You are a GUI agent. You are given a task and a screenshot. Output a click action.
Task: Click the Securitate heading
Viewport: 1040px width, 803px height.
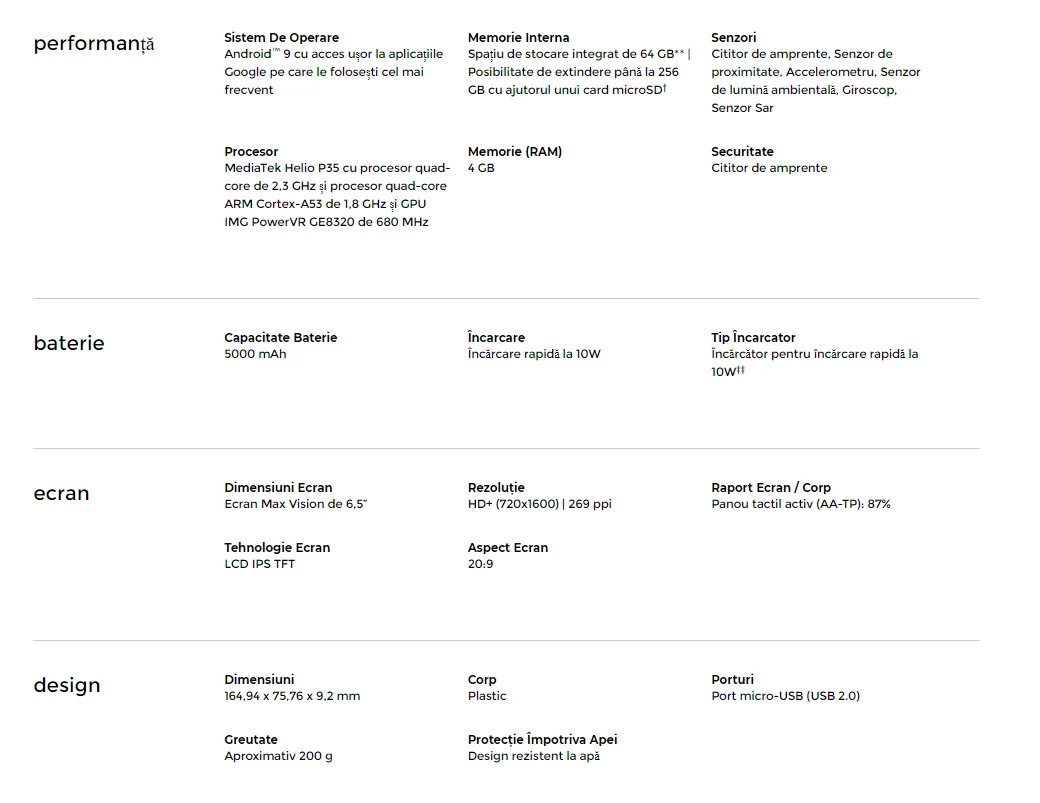pyautogui.click(x=742, y=152)
